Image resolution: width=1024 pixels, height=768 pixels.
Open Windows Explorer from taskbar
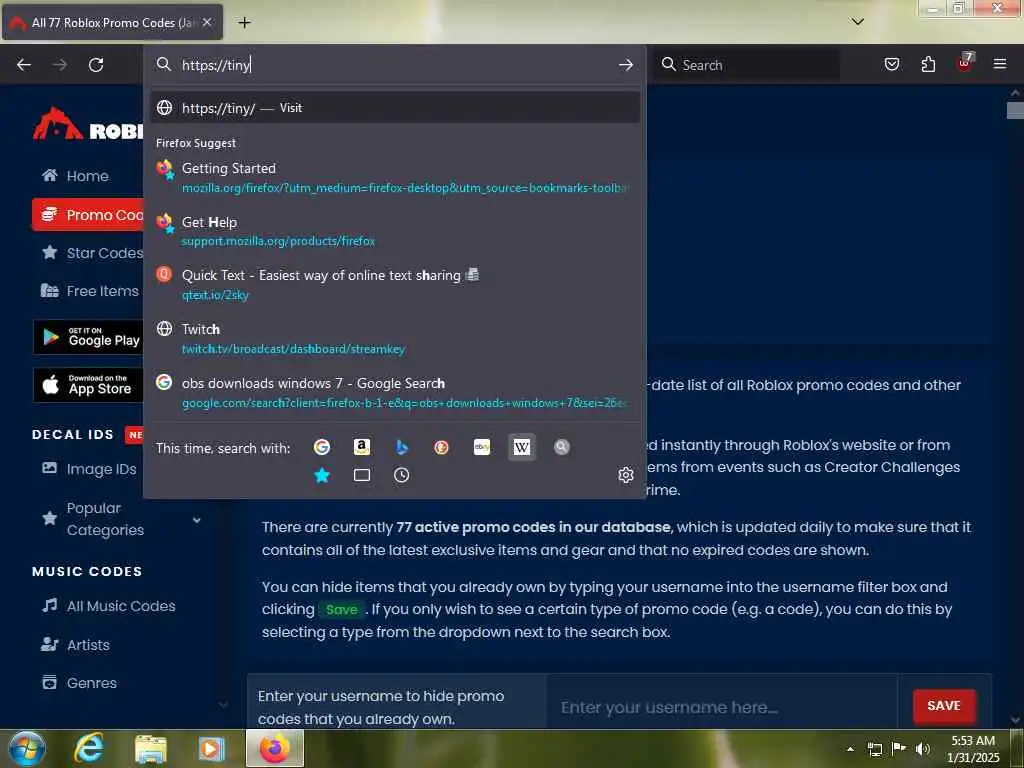[x=151, y=749]
